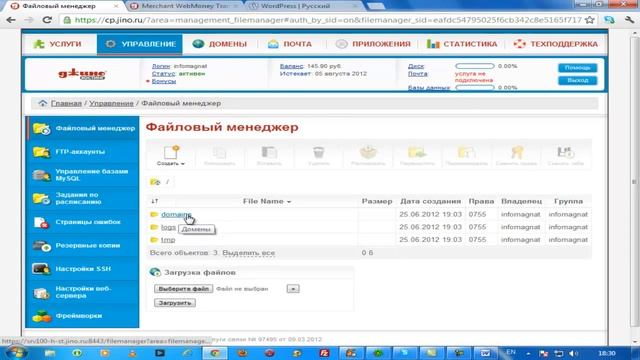Image resolution: width=640 pixels, height=360 pixels.
Task: Click the last toolbar download icon
Action: pos(566,156)
